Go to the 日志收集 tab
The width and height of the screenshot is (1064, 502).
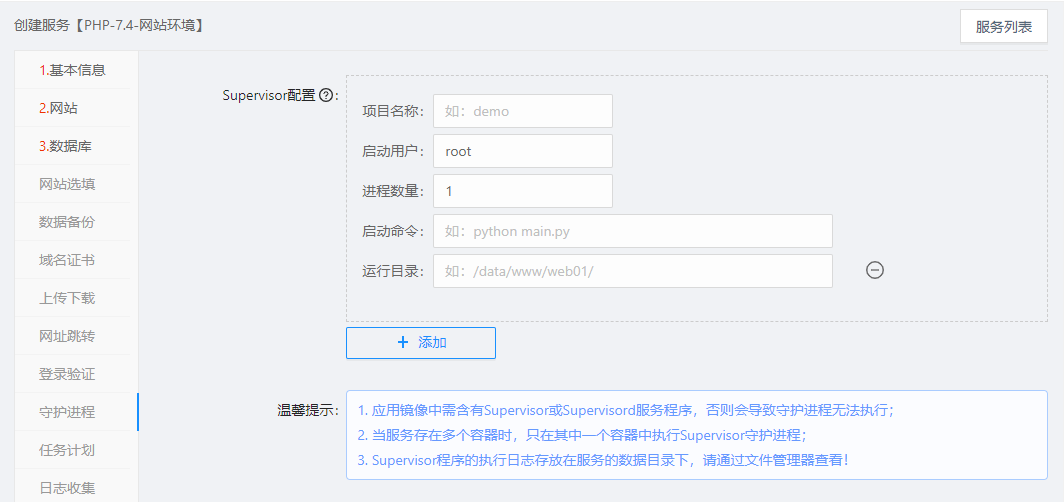pos(67,488)
